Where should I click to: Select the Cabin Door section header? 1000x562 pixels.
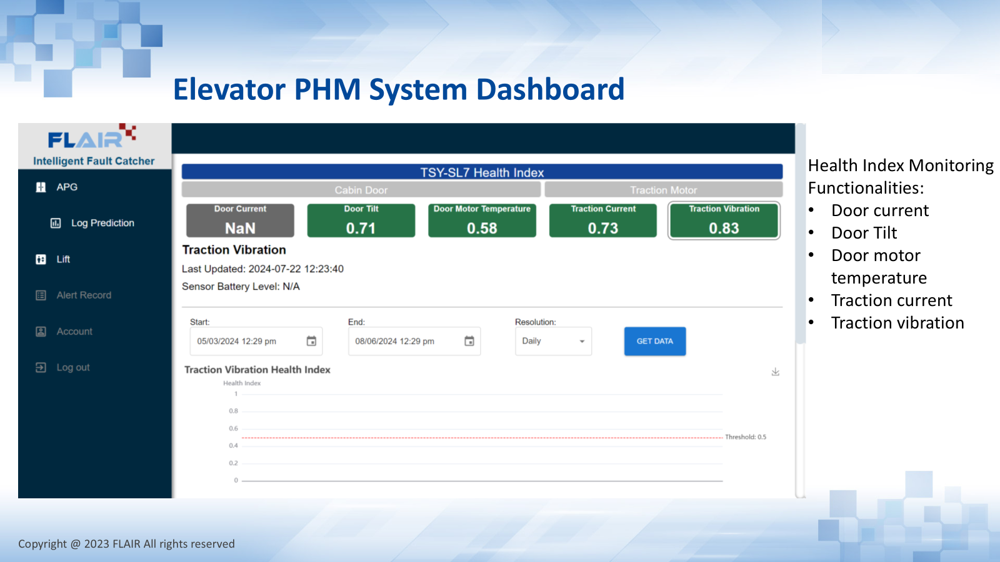click(361, 190)
